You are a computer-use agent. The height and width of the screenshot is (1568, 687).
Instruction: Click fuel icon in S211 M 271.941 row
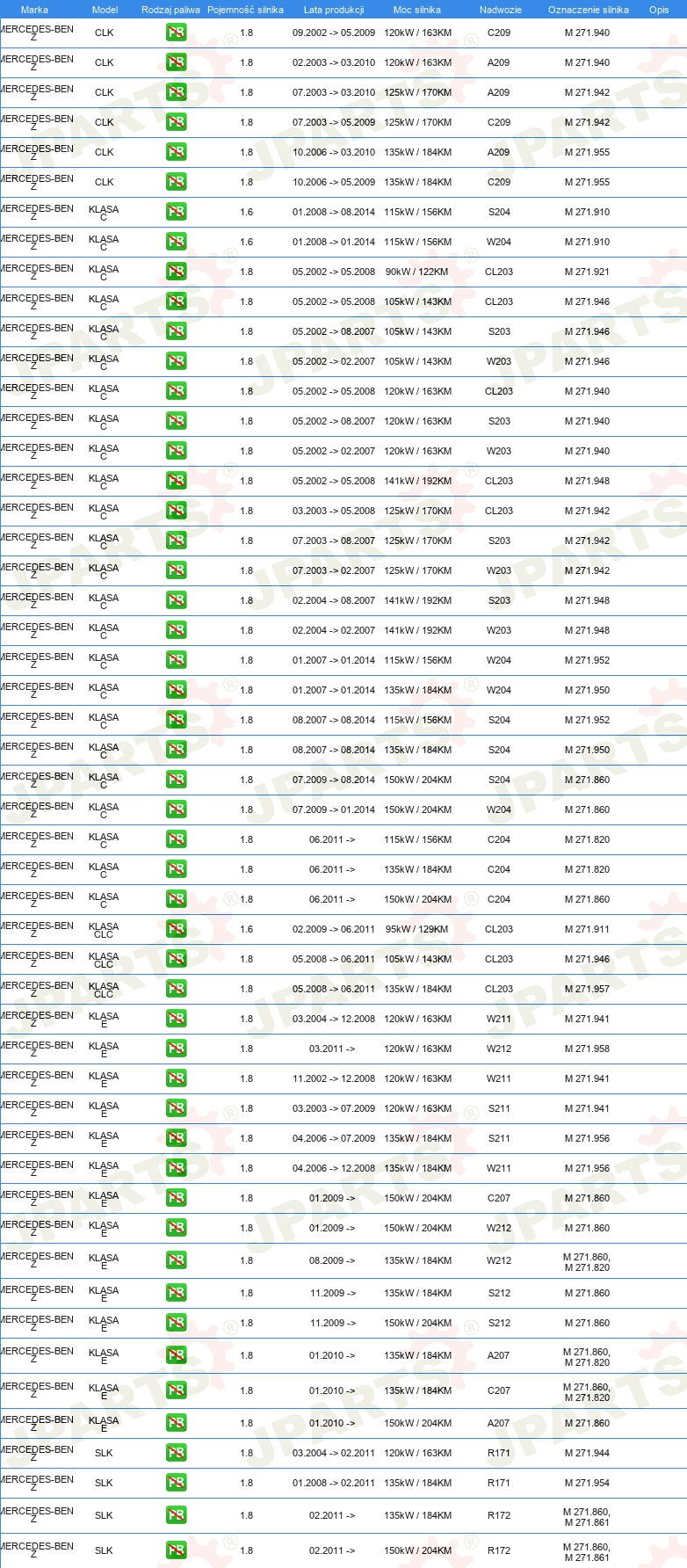click(x=177, y=1109)
